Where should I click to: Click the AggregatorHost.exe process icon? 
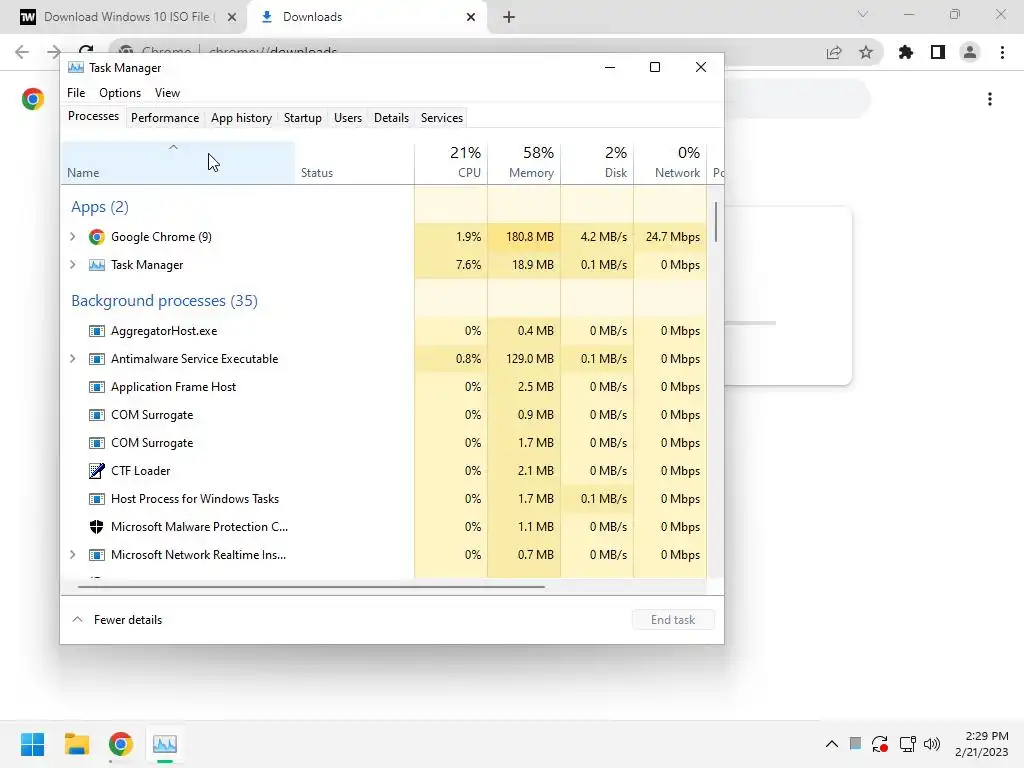[x=97, y=331]
